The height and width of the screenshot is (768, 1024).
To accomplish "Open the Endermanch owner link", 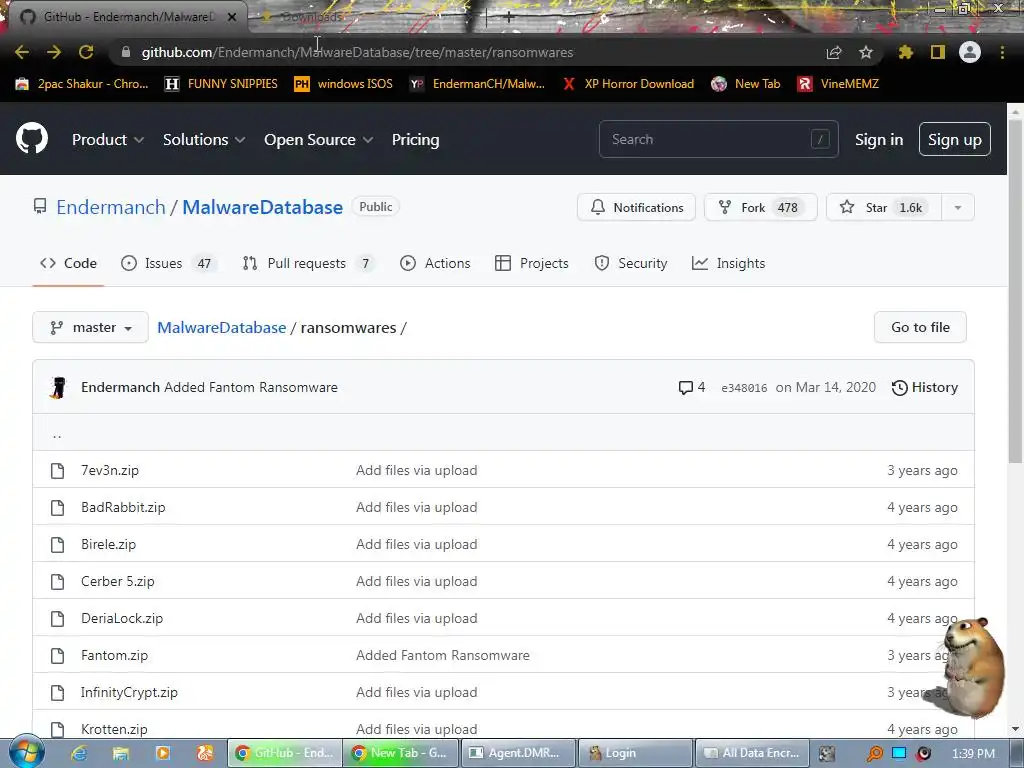I will [110, 207].
